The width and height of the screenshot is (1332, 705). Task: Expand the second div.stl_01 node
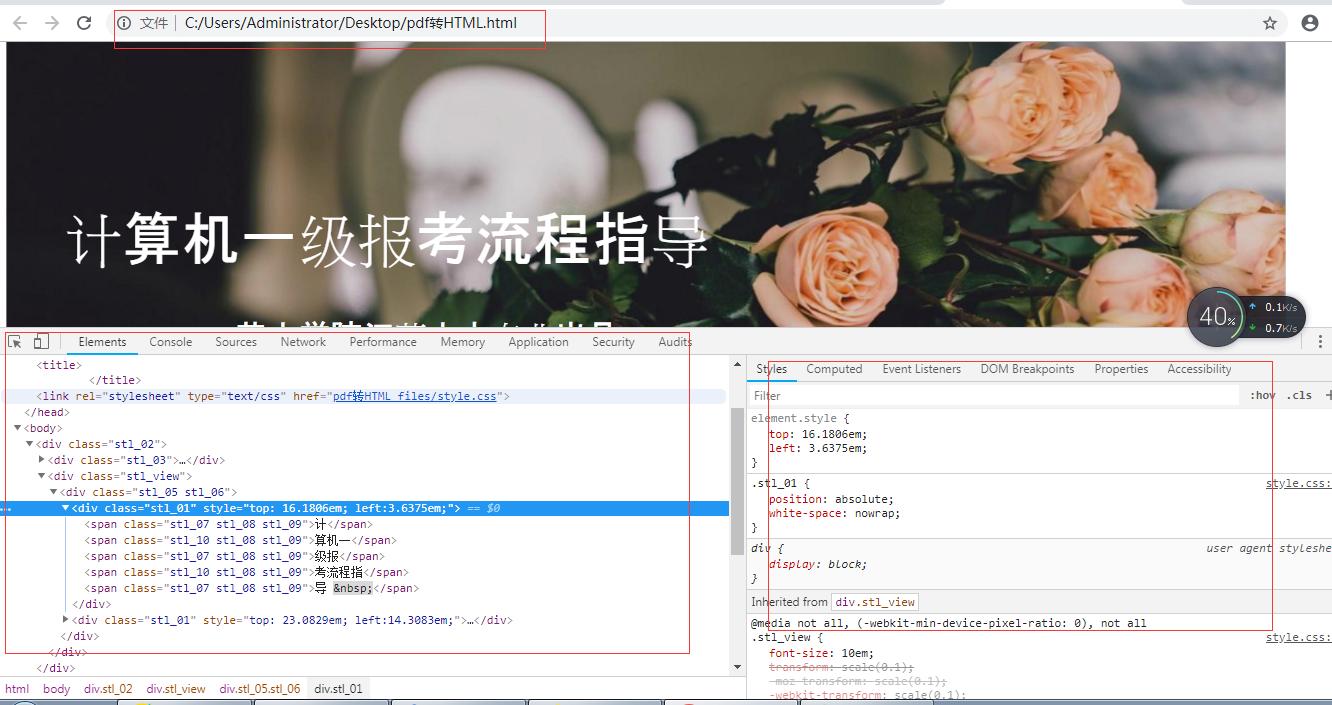click(65, 620)
